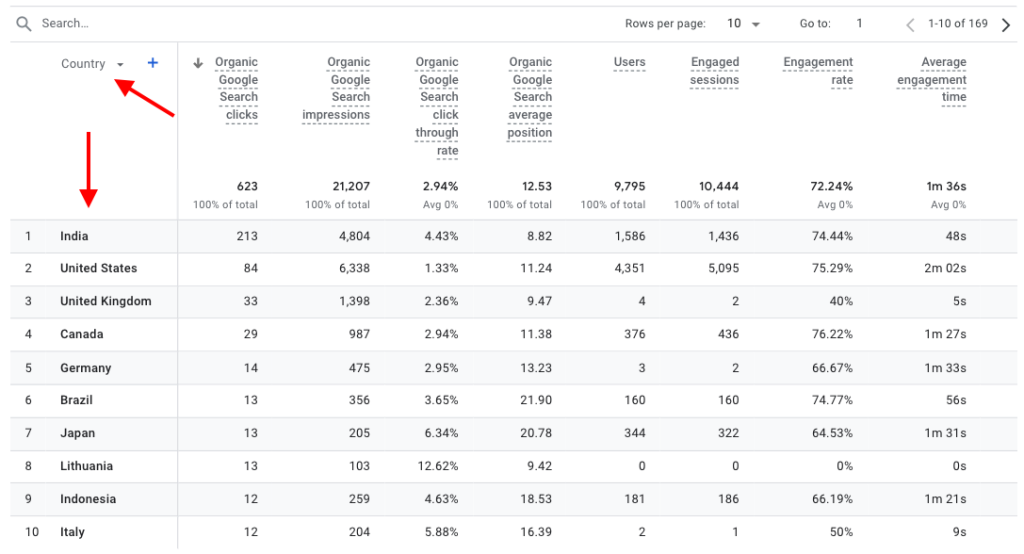Viewport: 1024px width, 554px height.
Task: Click the United Kingdom country entry
Action: [x=105, y=301]
